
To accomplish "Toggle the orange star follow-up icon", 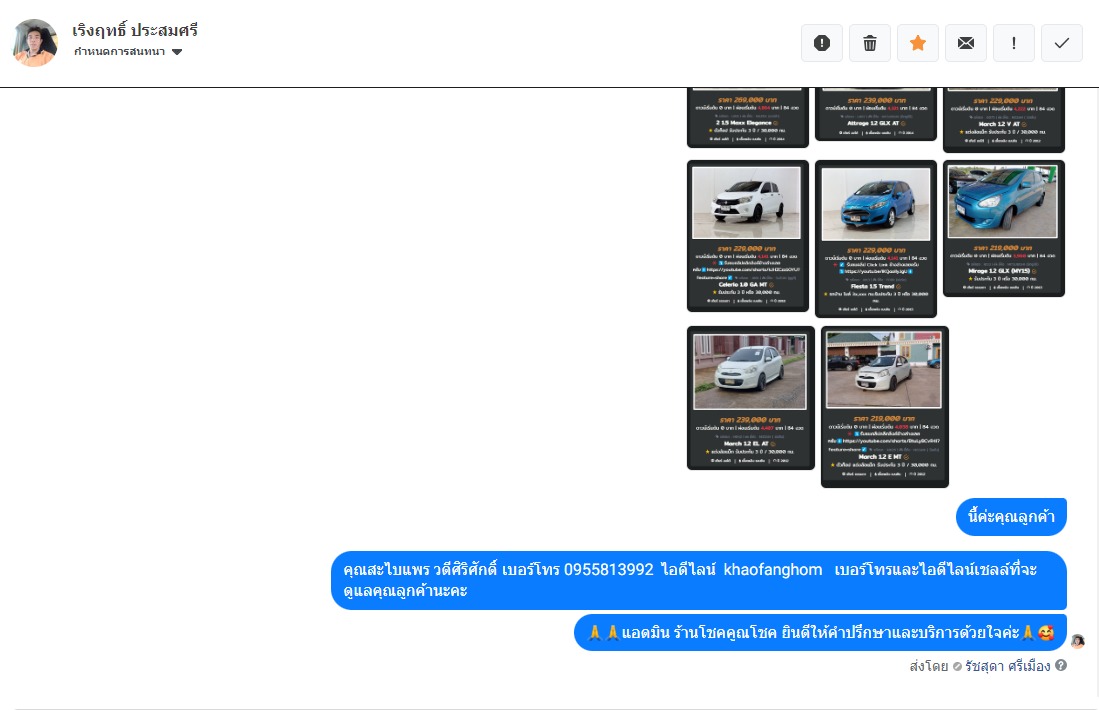I will click(x=918, y=43).
